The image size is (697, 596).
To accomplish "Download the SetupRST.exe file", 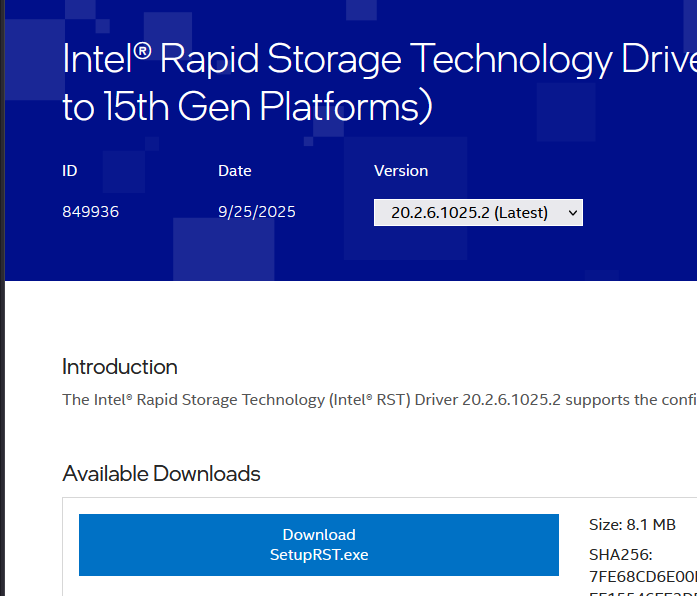I will coord(318,544).
